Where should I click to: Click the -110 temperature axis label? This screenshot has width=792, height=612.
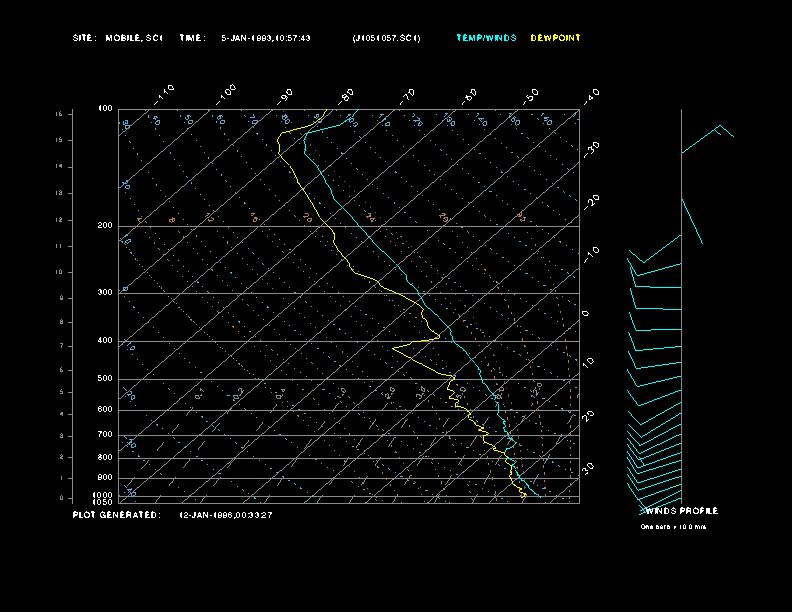tap(166, 93)
